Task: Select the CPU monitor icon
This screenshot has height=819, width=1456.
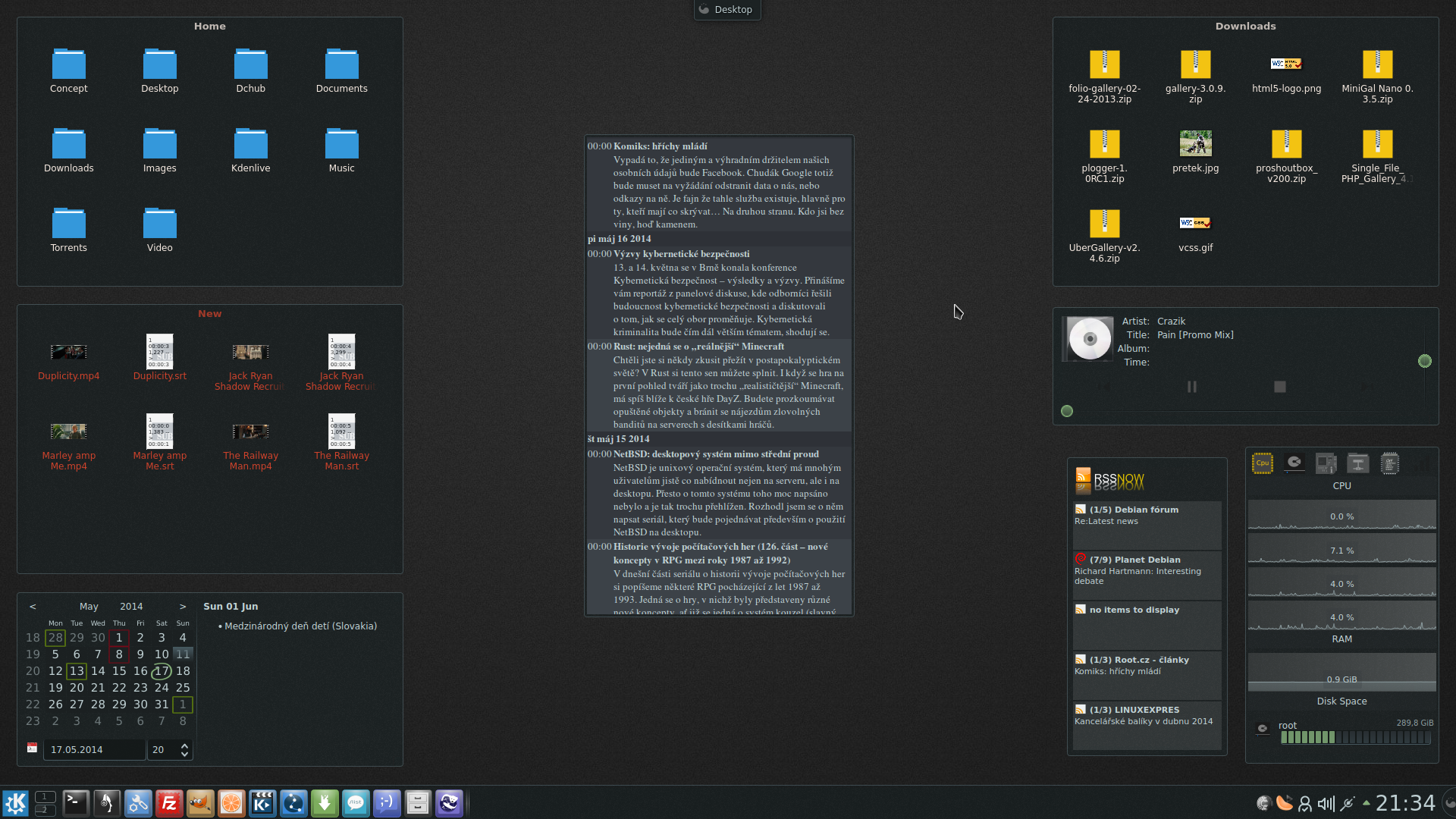Action: 1262,463
